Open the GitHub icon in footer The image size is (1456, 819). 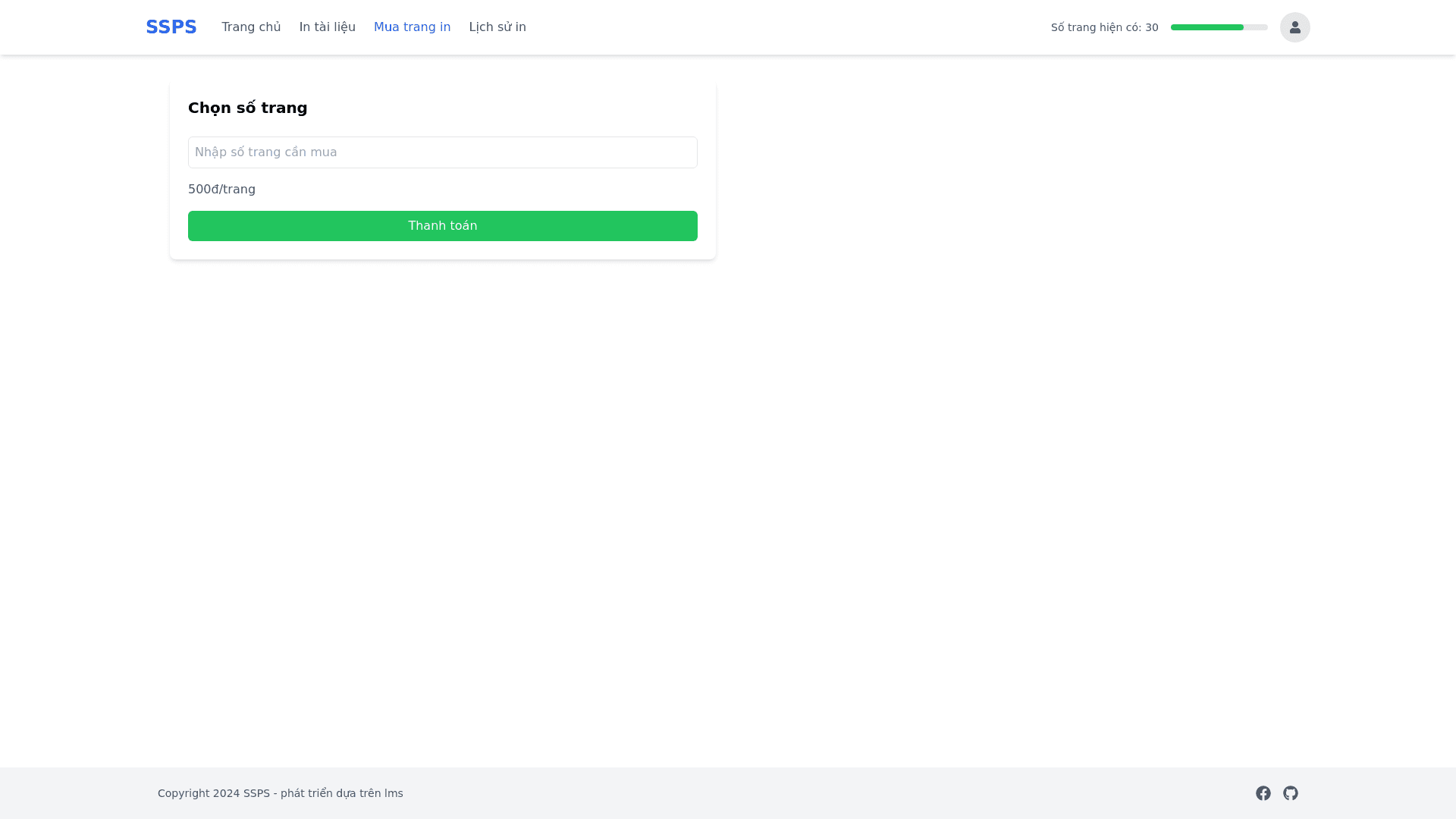[x=1290, y=793]
